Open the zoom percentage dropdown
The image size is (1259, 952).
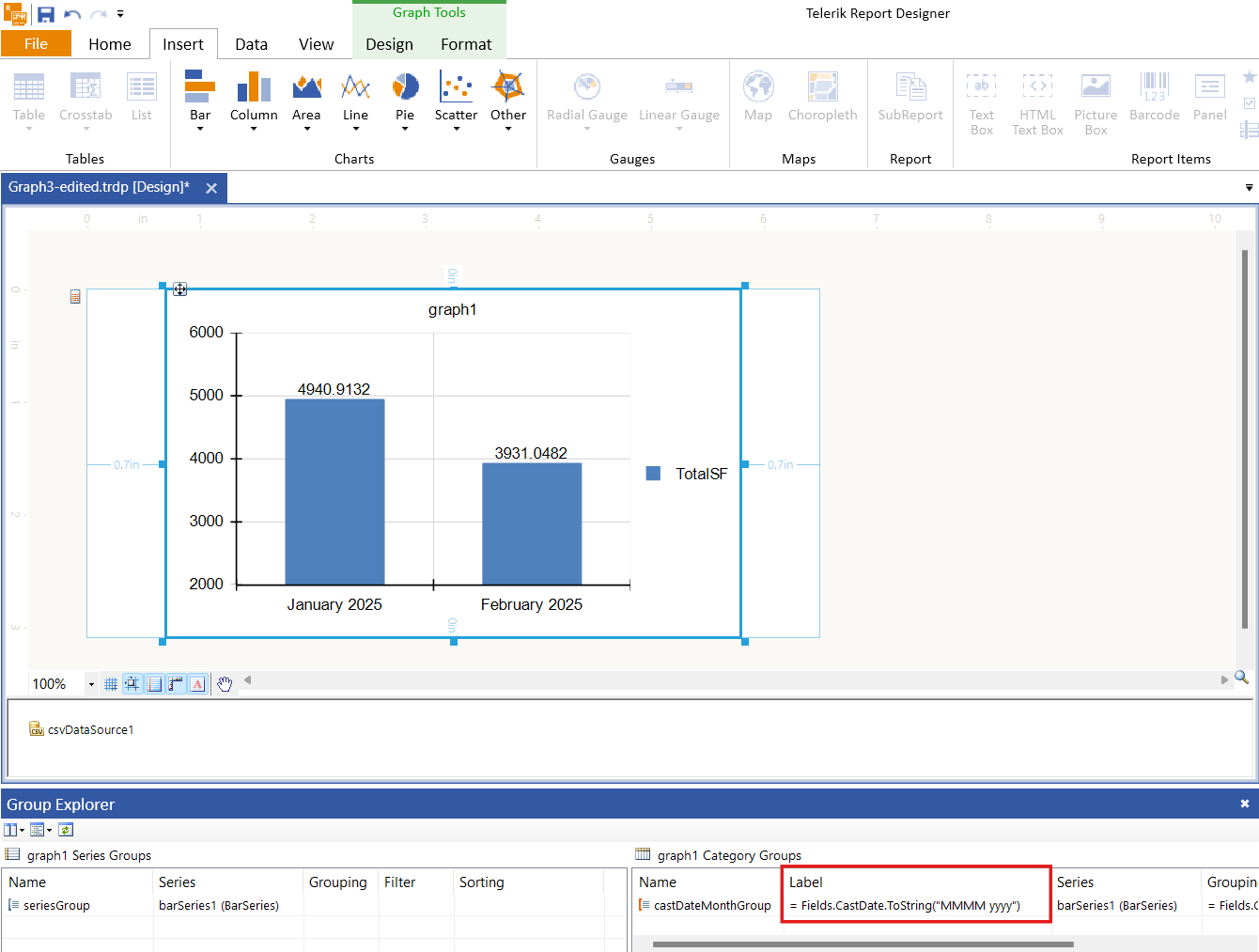91,684
